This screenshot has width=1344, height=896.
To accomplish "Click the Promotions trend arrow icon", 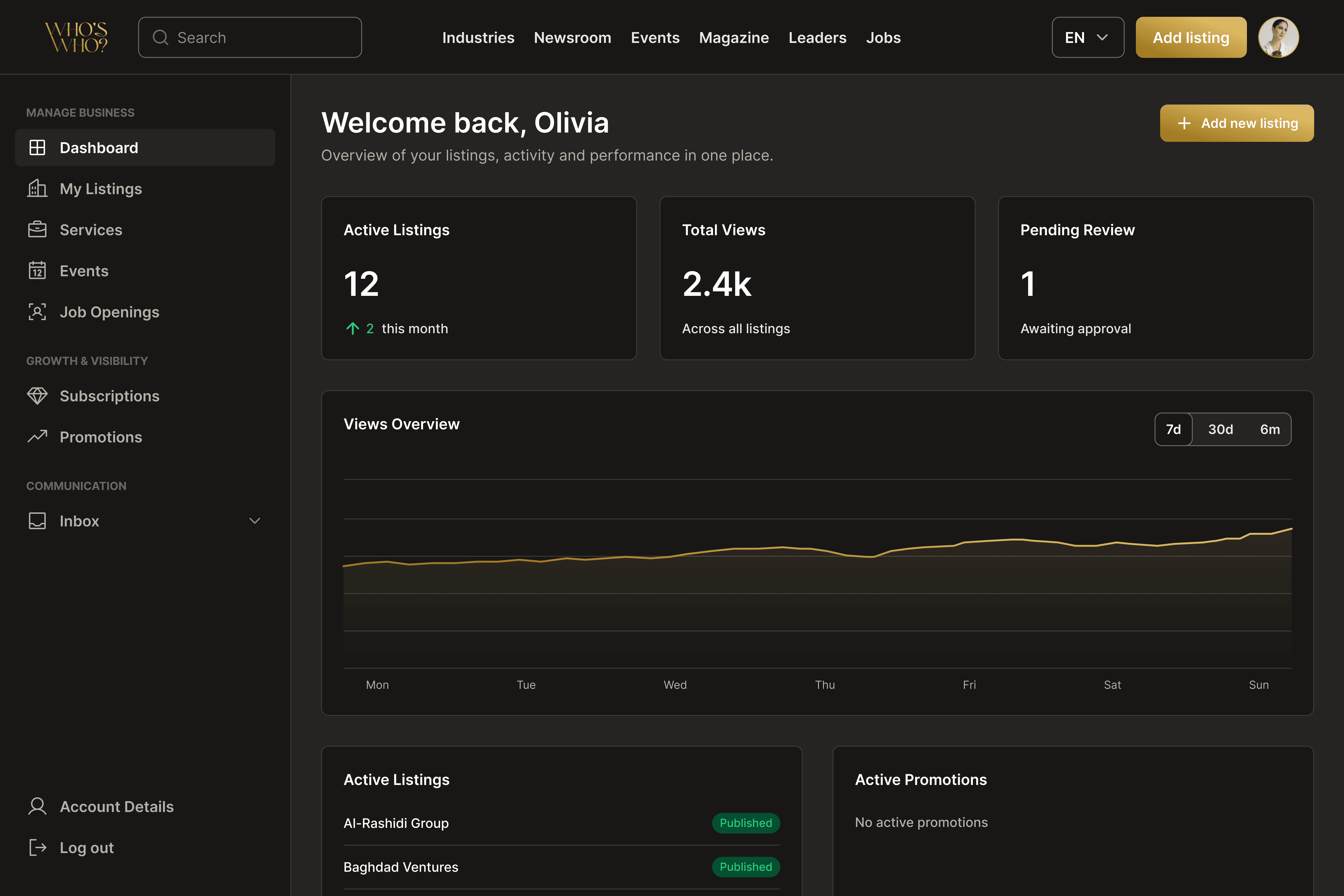I will 37,437.
